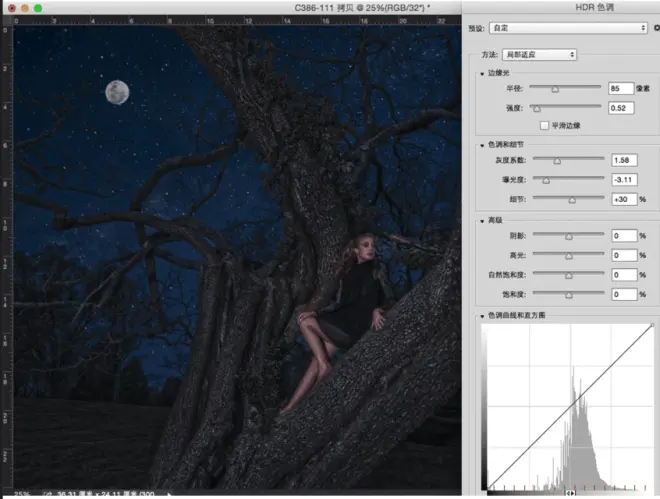Click the top-right point of tone curve
This screenshot has height=499, width=660.
tap(652, 325)
